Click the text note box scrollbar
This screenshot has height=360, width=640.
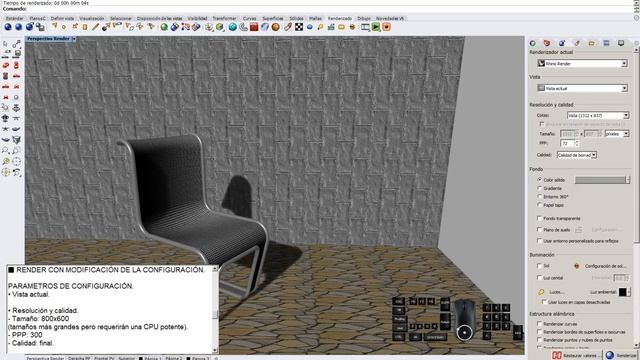pyautogui.click(x=215, y=309)
